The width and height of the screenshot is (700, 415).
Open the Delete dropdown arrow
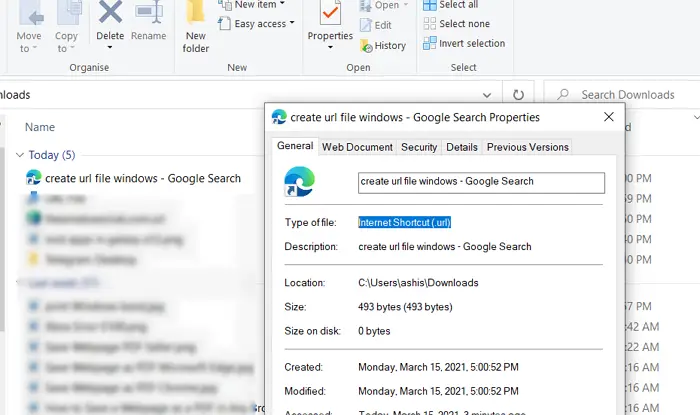pos(110,47)
